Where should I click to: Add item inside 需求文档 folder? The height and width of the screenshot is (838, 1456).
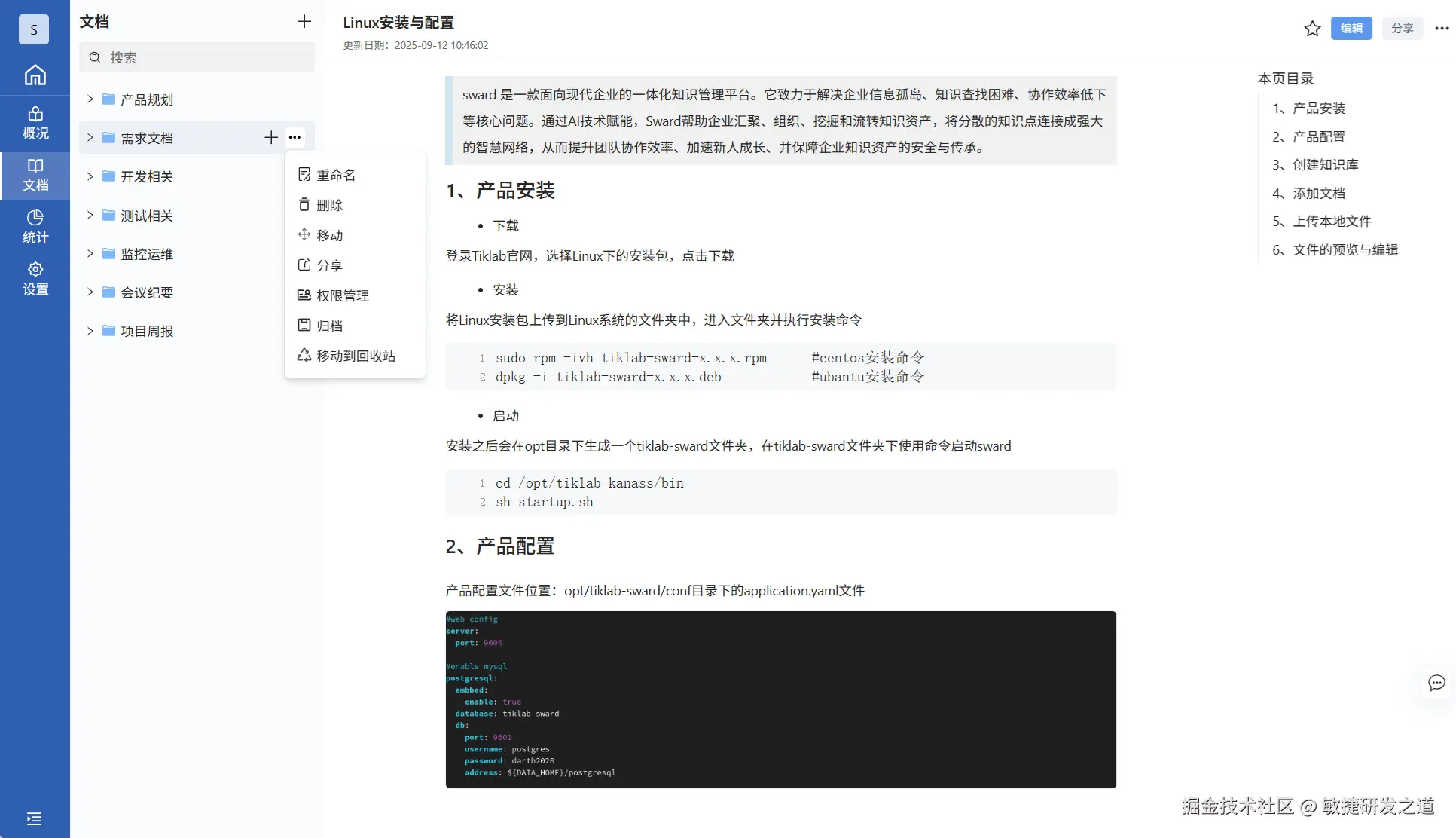click(x=271, y=137)
